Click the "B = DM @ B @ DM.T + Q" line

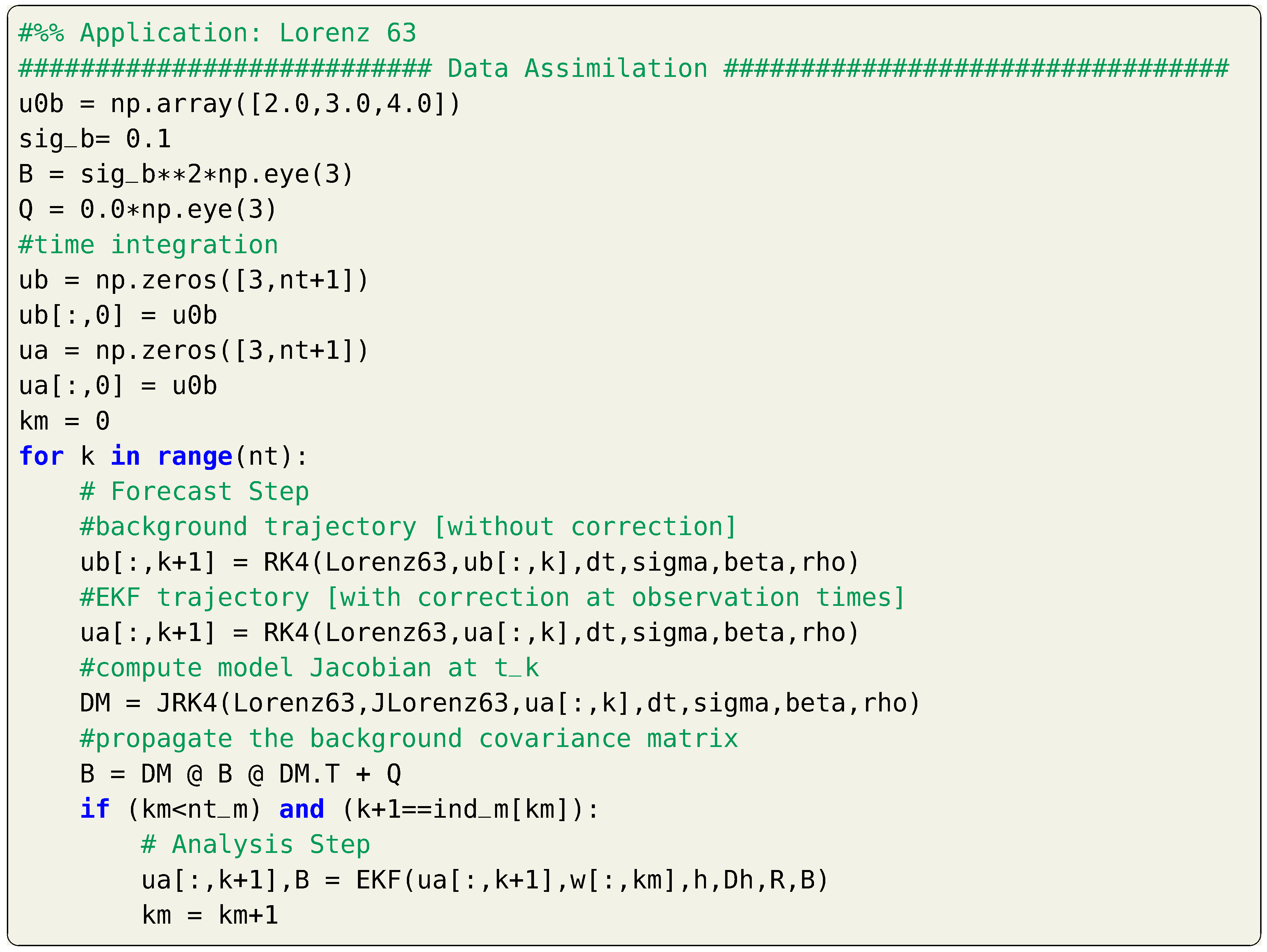(241, 774)
